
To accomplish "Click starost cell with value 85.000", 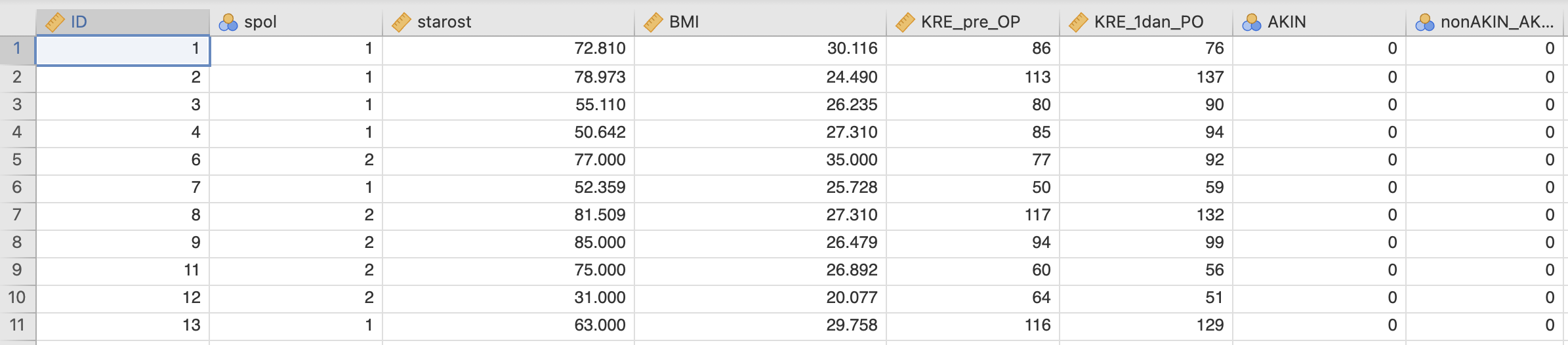I will tap(508, 243).
